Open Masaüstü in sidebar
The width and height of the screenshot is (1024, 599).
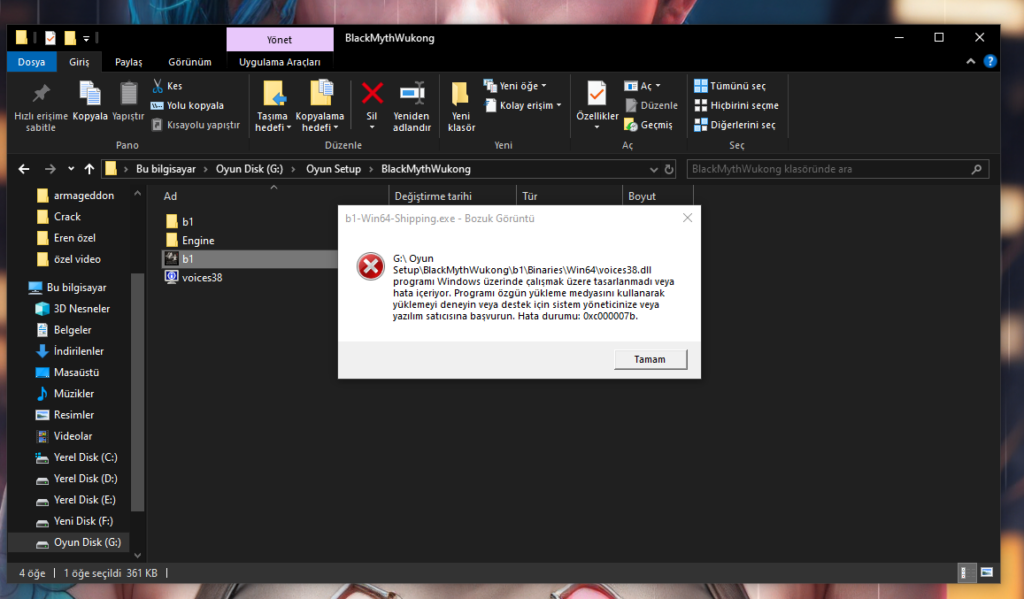click(67, 372)
